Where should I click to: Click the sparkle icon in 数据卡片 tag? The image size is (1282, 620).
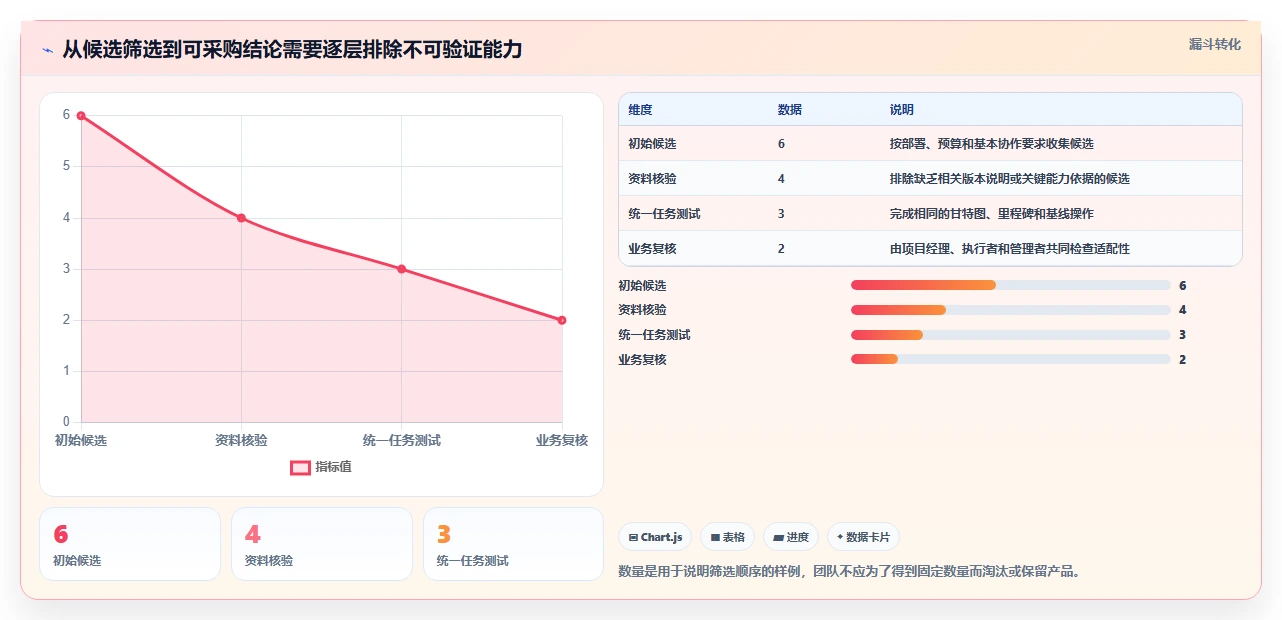coord(840,537)
